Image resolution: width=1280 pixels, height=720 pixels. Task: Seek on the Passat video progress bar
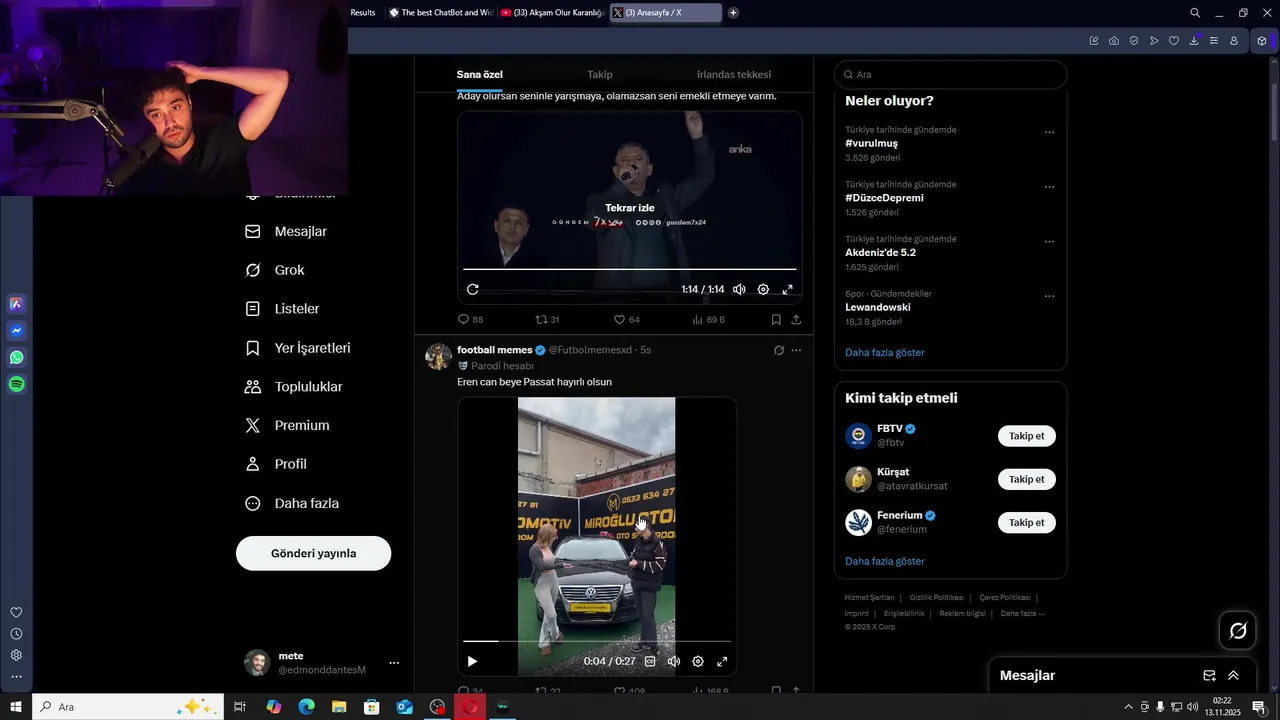pyautogui.click(x=597, y=641)
